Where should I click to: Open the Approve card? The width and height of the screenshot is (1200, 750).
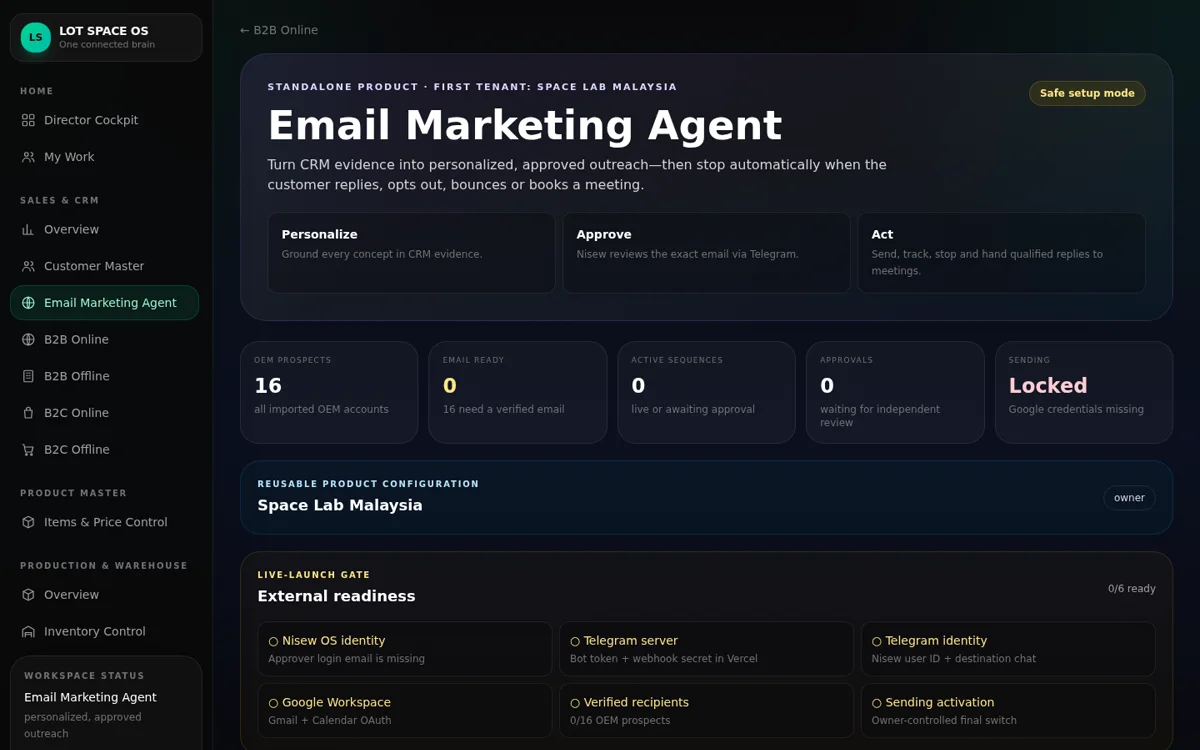pos(706,253)
